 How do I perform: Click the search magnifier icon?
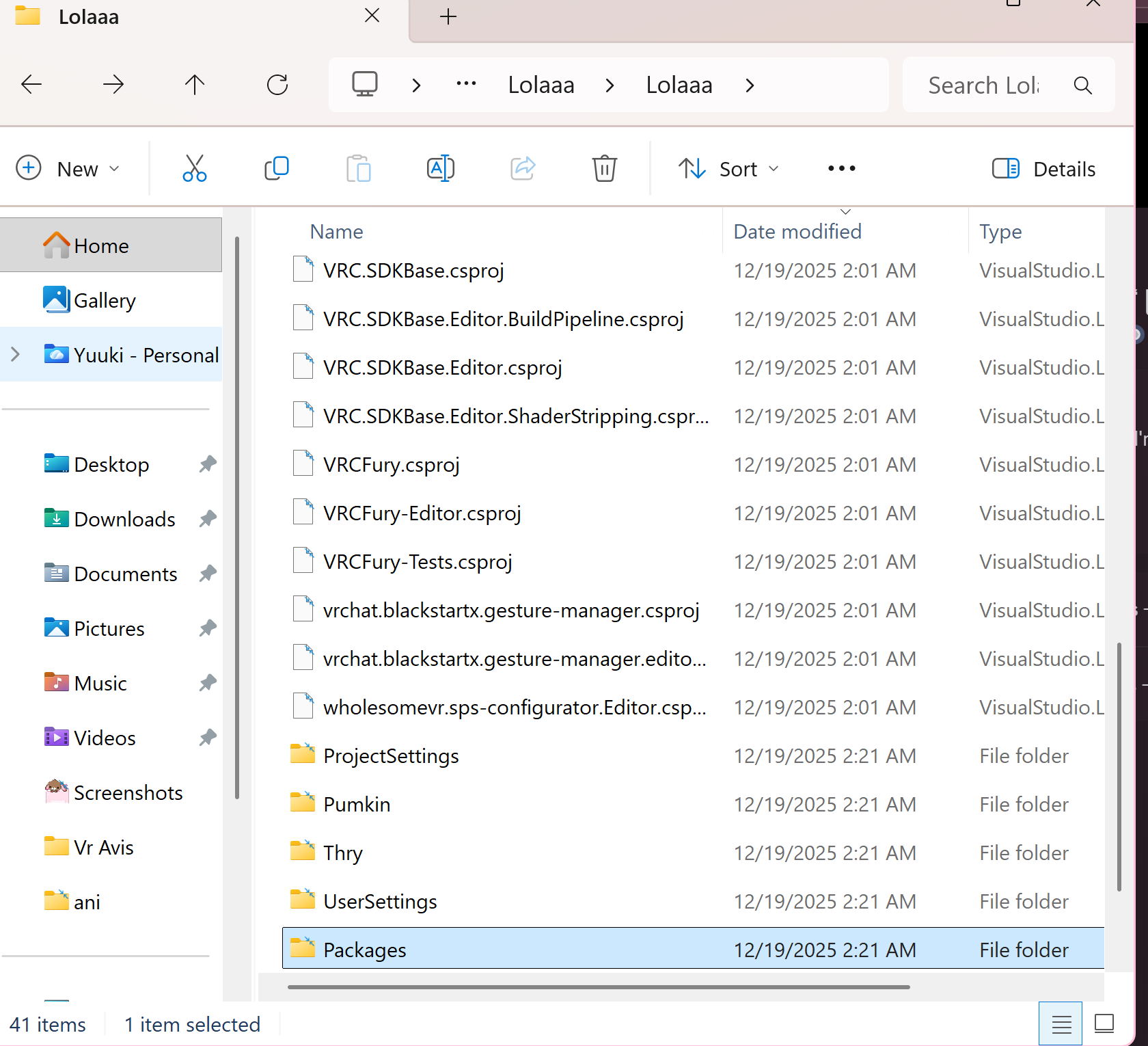(1082, 85)
